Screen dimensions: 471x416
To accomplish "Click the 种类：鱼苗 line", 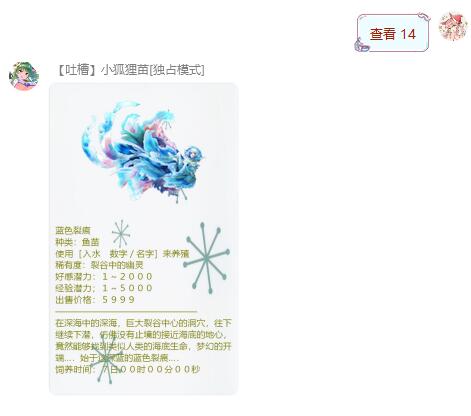I will [x=77, y=242].
